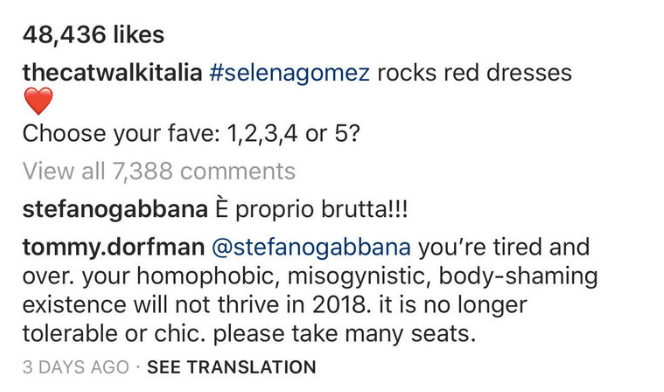
Task: Click 'rocks red dresses' caption text
Action: (474, 73)
